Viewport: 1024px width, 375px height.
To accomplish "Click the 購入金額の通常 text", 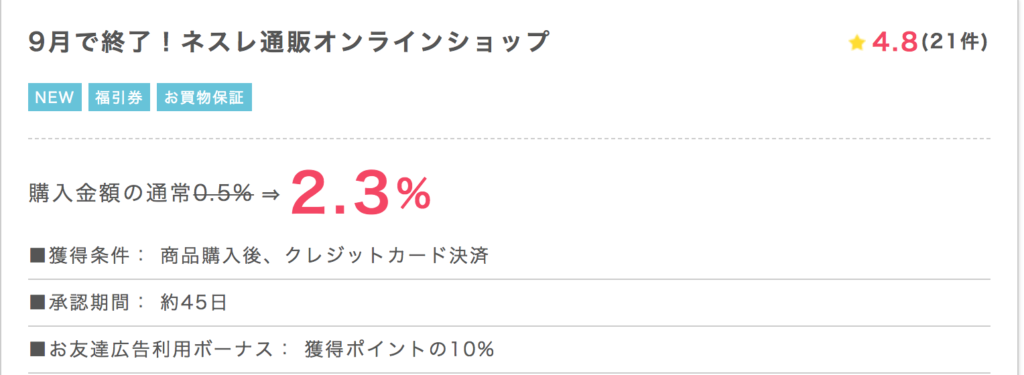I will point(111,194).
